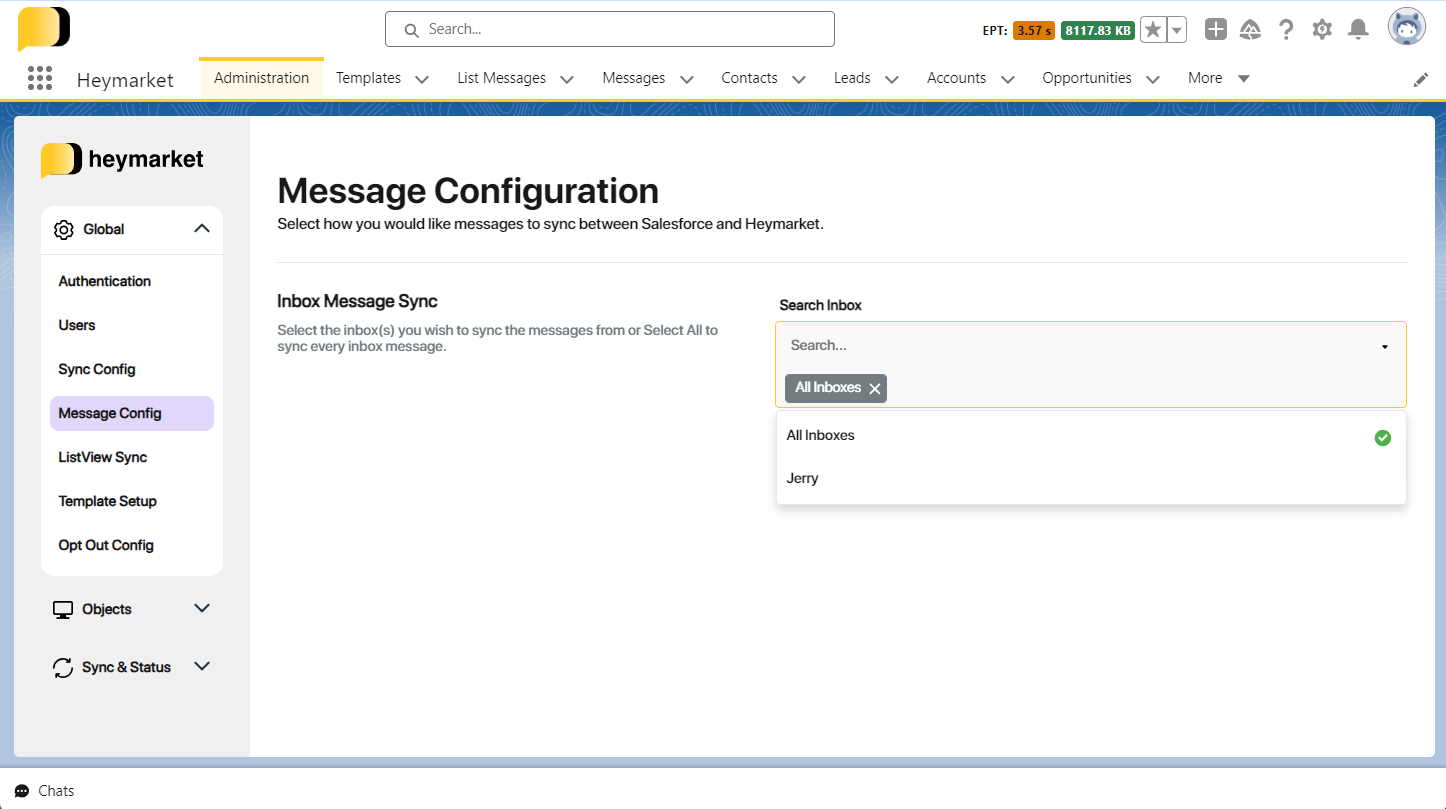Go to the Leads tab
Image resolution: width=1446 pixels, height=809 pixels.
(x=852, y=78)
